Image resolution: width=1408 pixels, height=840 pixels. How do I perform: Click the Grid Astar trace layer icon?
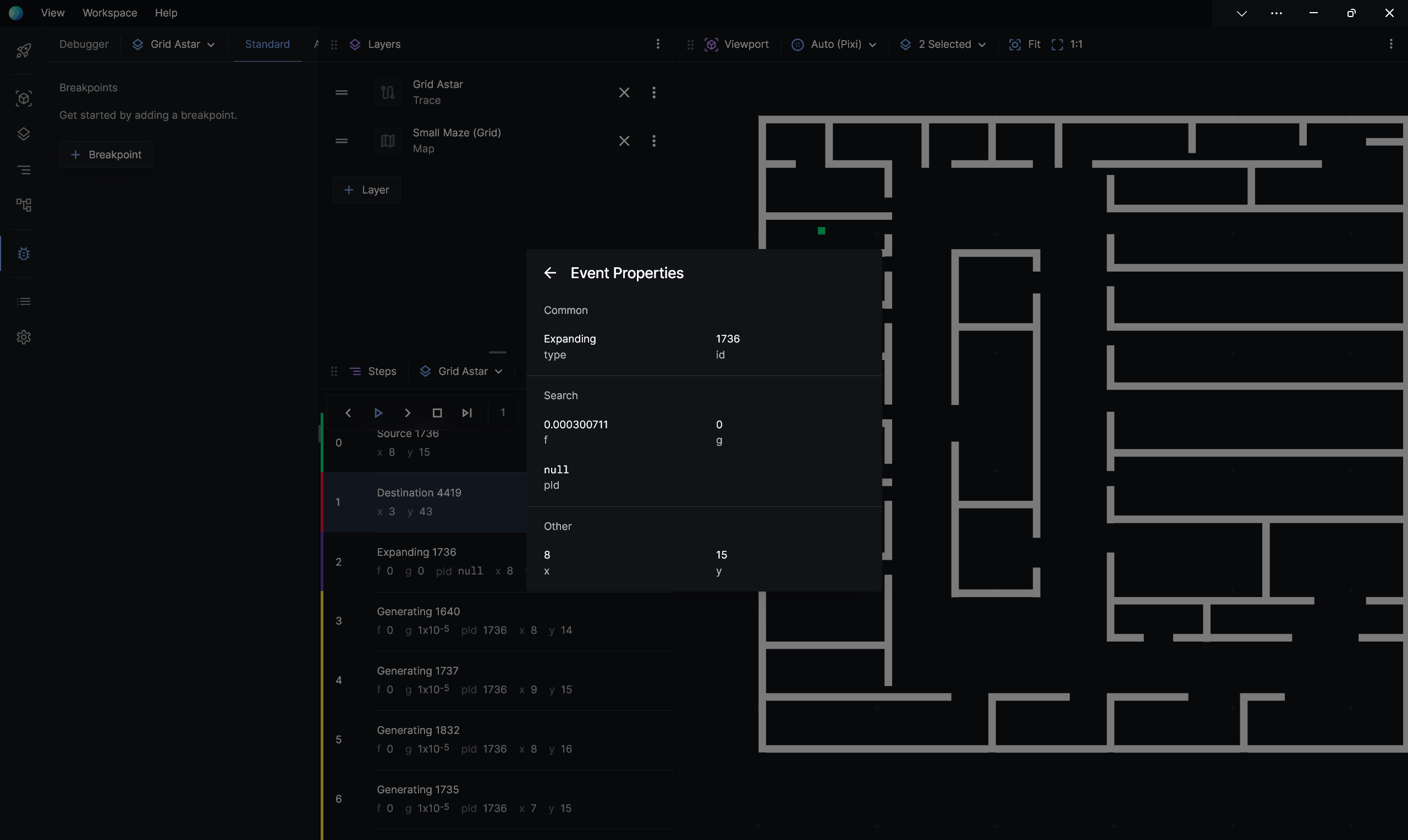[x=387, y=92]
